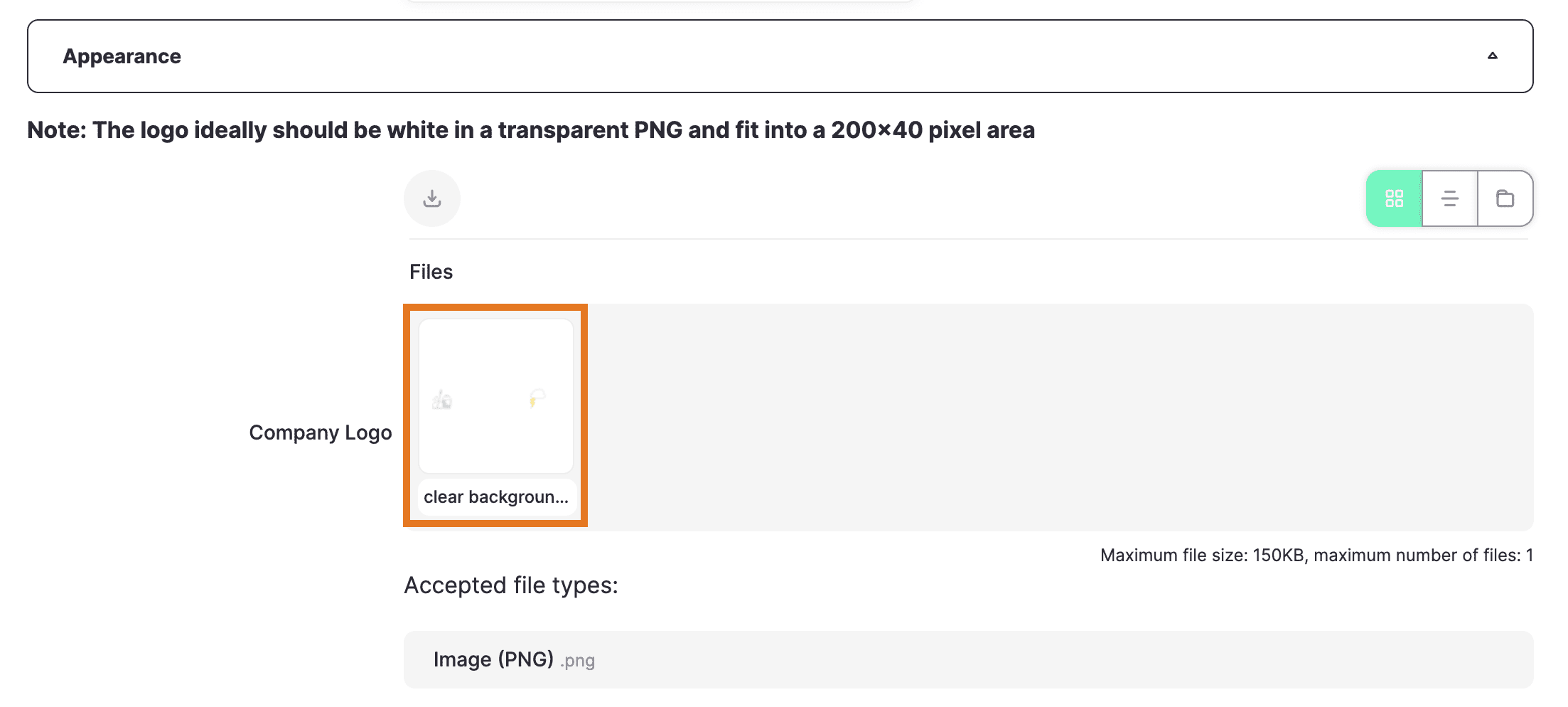Click the cloud lightning image in the logo preview
The image size is (1568, 707).
pyautogui.click(x=537, y=398)
